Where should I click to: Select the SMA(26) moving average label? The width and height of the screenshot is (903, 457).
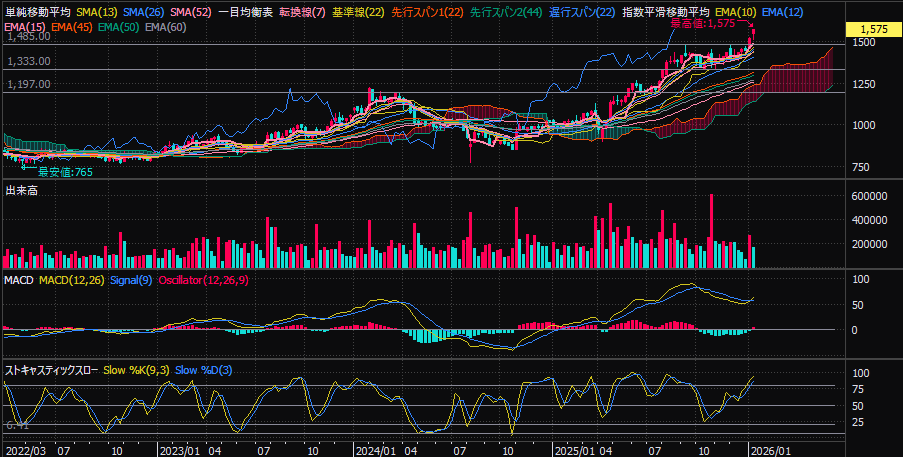click(144, 11)
